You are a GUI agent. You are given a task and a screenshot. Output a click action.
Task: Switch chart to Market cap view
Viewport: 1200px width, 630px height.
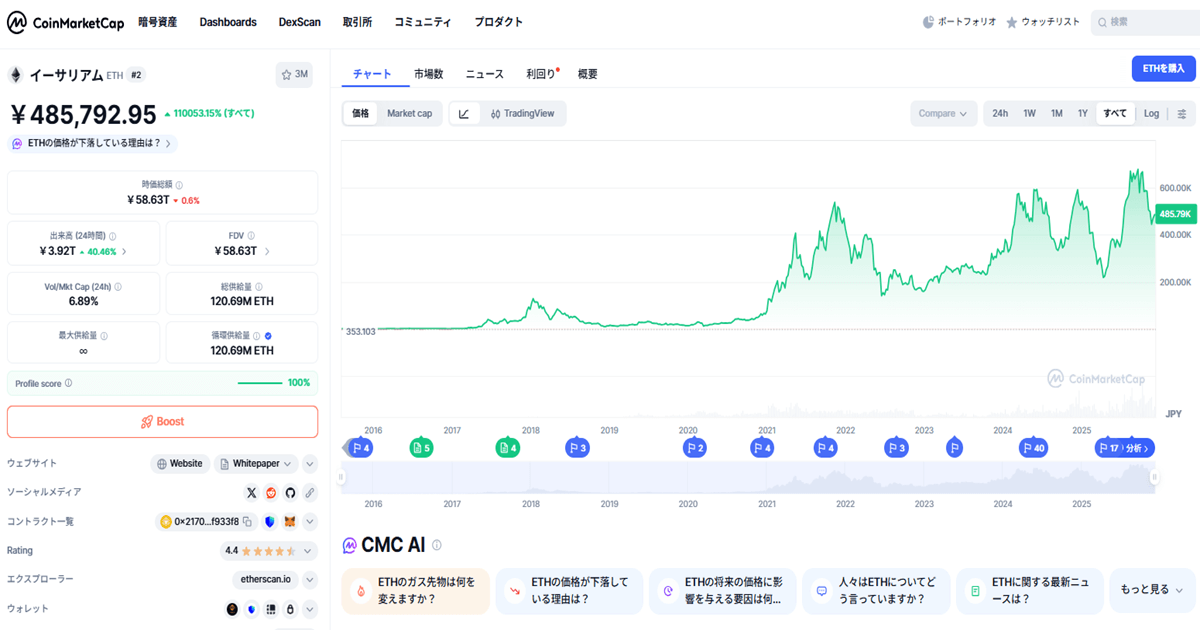tap(409, 114)
